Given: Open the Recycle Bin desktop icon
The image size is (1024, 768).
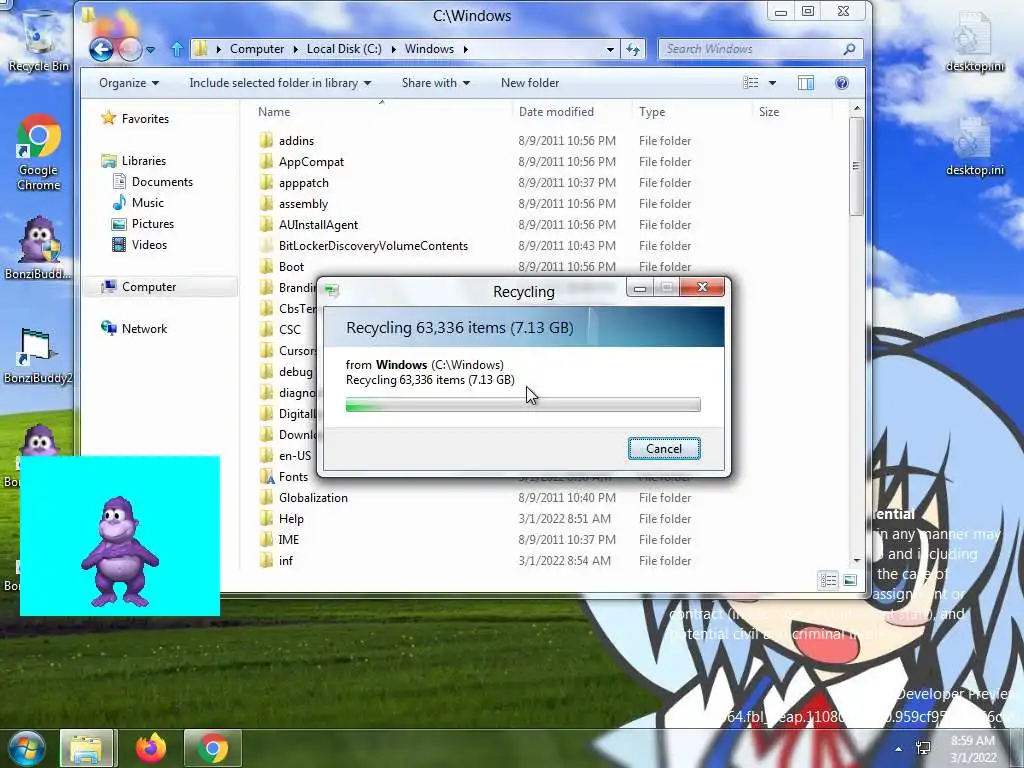Looking at the screenshot, I should [x=39, y=41].
